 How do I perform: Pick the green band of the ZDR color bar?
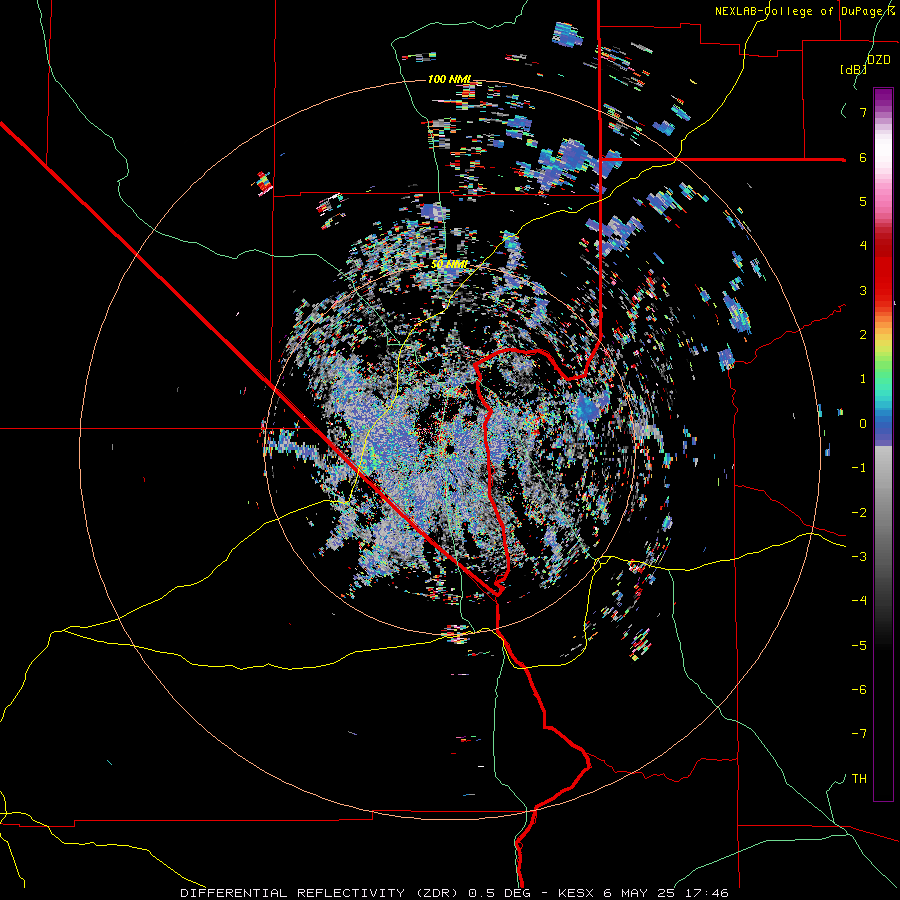pos(883,367)
